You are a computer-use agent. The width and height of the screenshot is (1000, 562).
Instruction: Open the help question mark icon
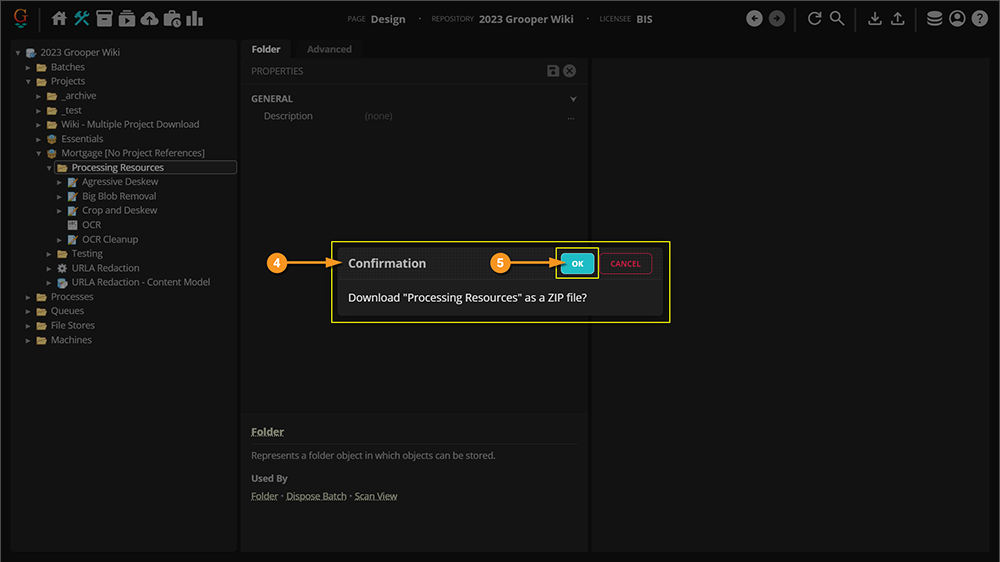980,18
